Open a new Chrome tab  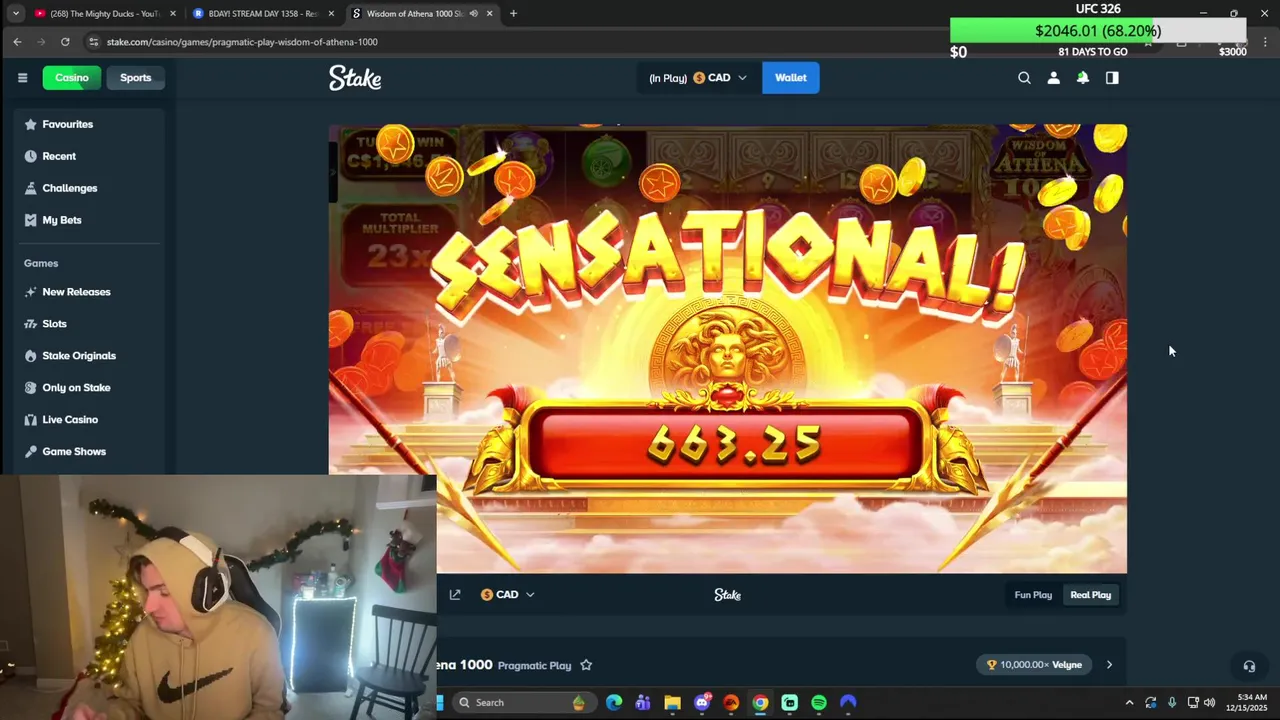pyautogui.click(x=513, y=14)
